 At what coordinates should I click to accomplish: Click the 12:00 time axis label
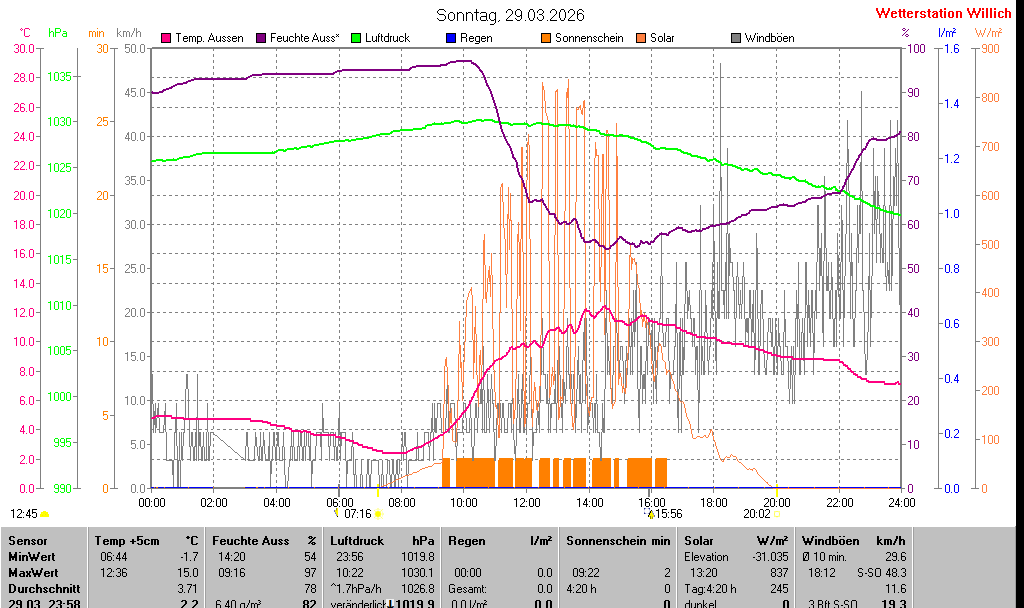[526, 502]
